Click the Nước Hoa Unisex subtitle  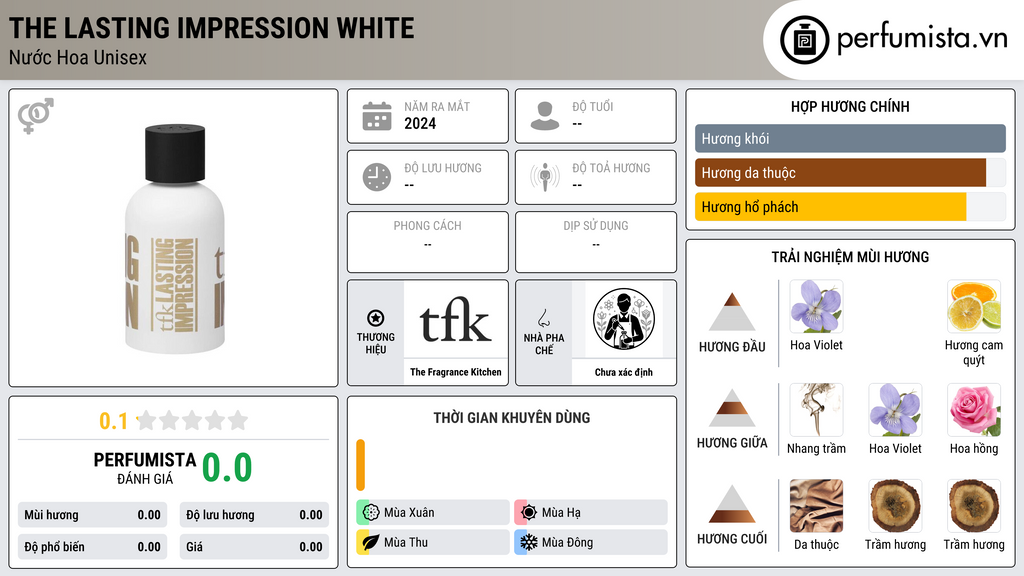tap(78, 57)
